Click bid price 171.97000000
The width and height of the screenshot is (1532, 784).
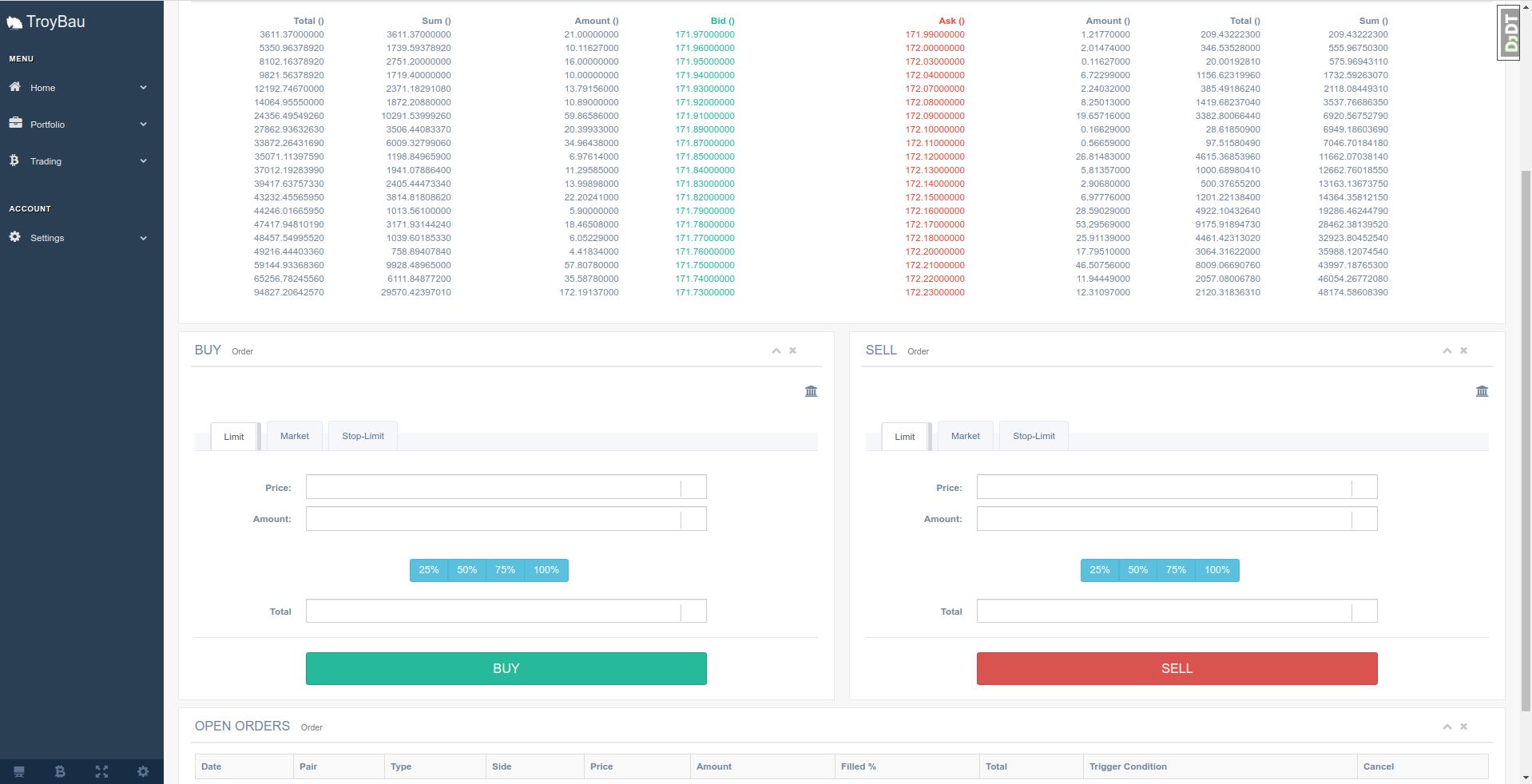(705, 34)
